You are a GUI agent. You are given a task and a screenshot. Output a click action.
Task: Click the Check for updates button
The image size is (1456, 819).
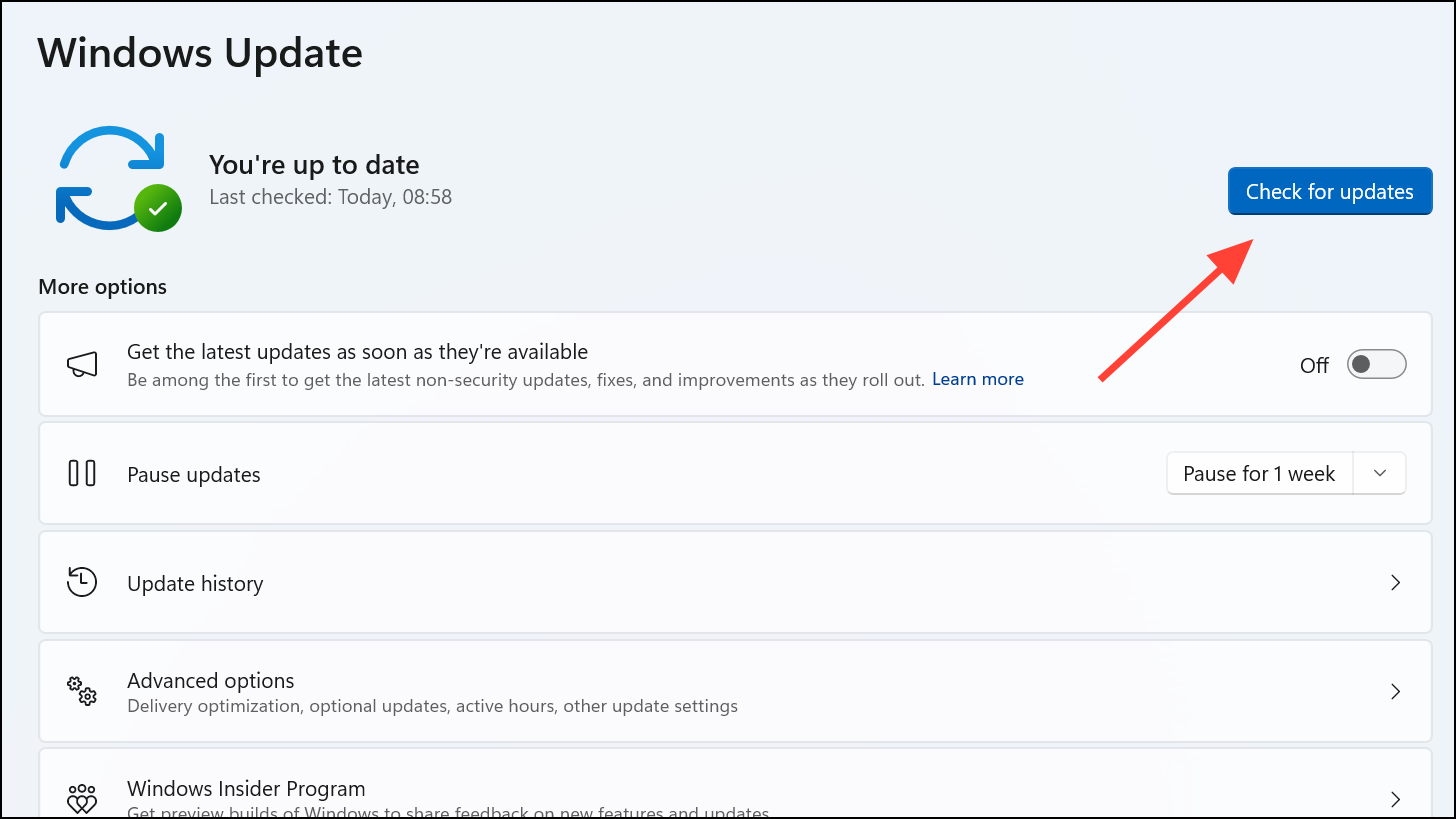[1330, 191]
